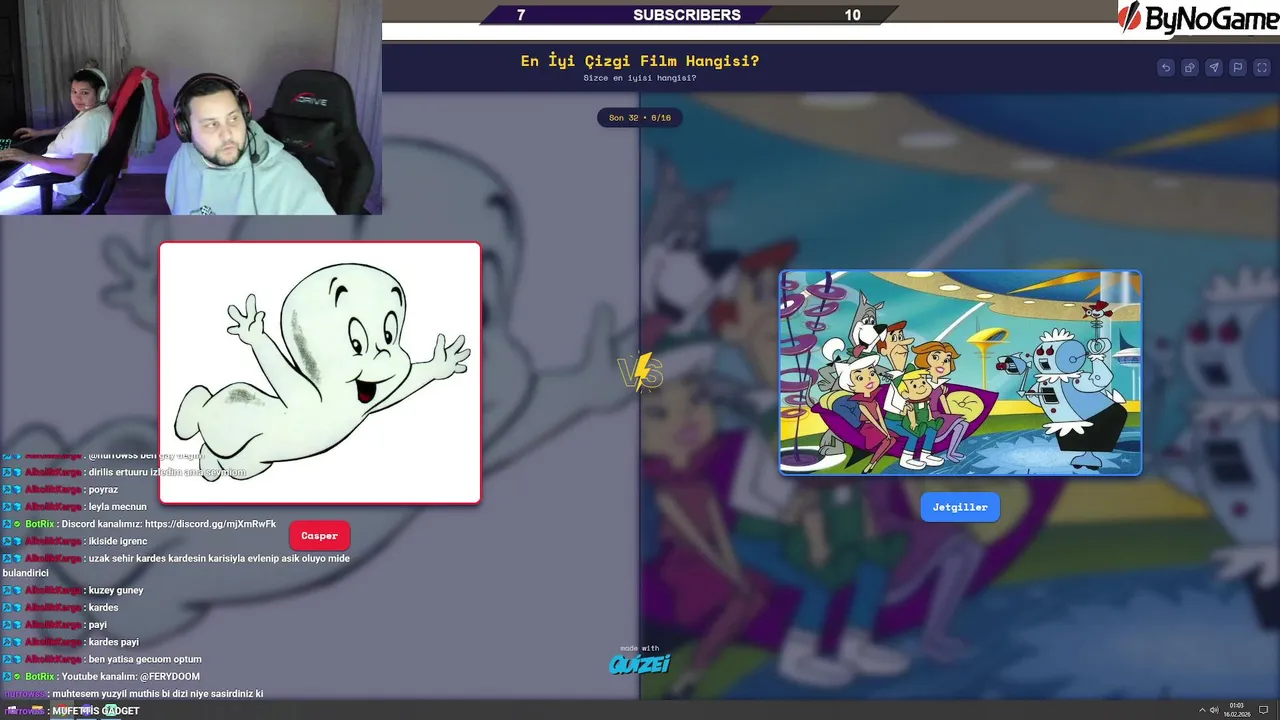Image resolution: width=1280 pixels, height=720 pixels.
Task: Select the Casper ghost picture card
Action: click(x=320, y=373)
